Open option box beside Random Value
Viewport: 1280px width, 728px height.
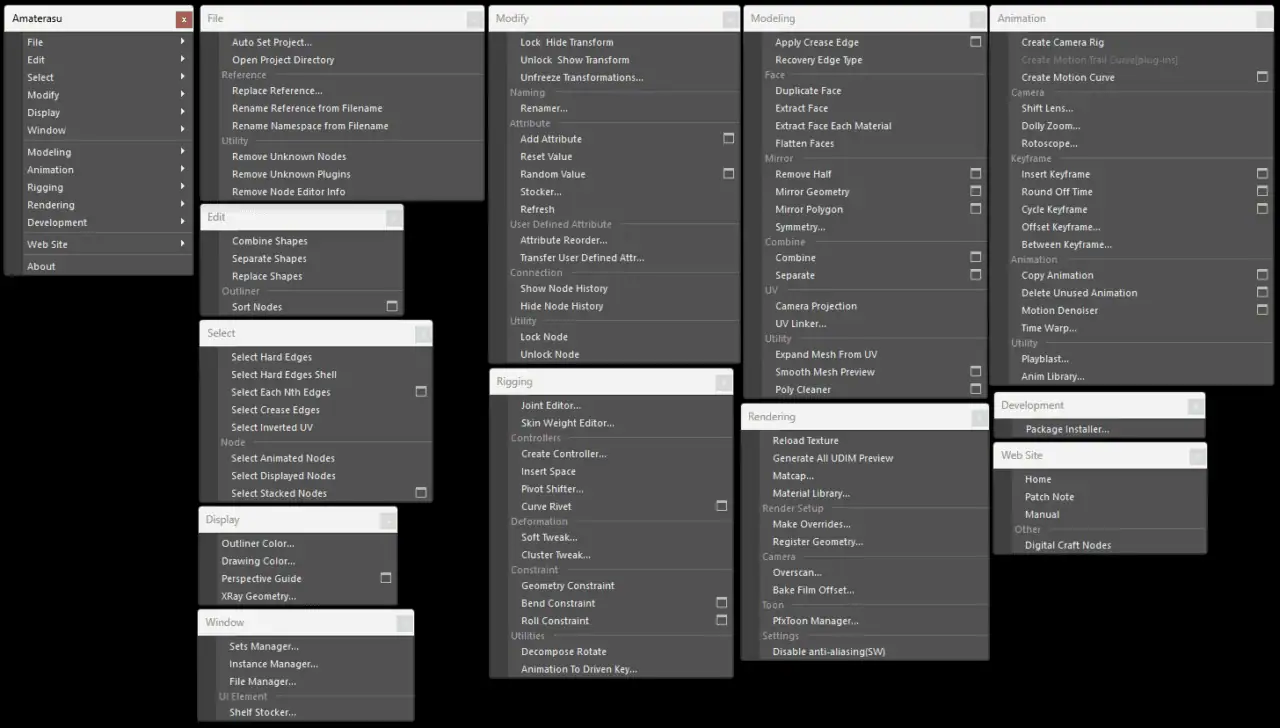click(x=728, y=174)
